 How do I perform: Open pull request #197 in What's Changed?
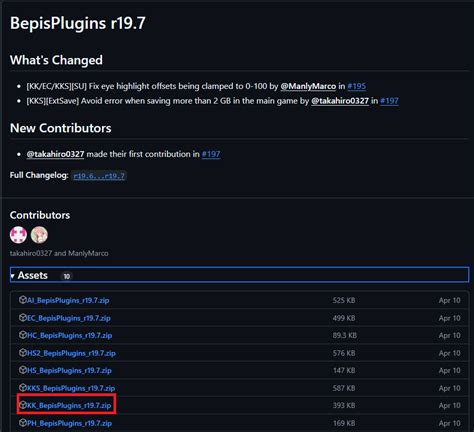(x=389, y=101)
